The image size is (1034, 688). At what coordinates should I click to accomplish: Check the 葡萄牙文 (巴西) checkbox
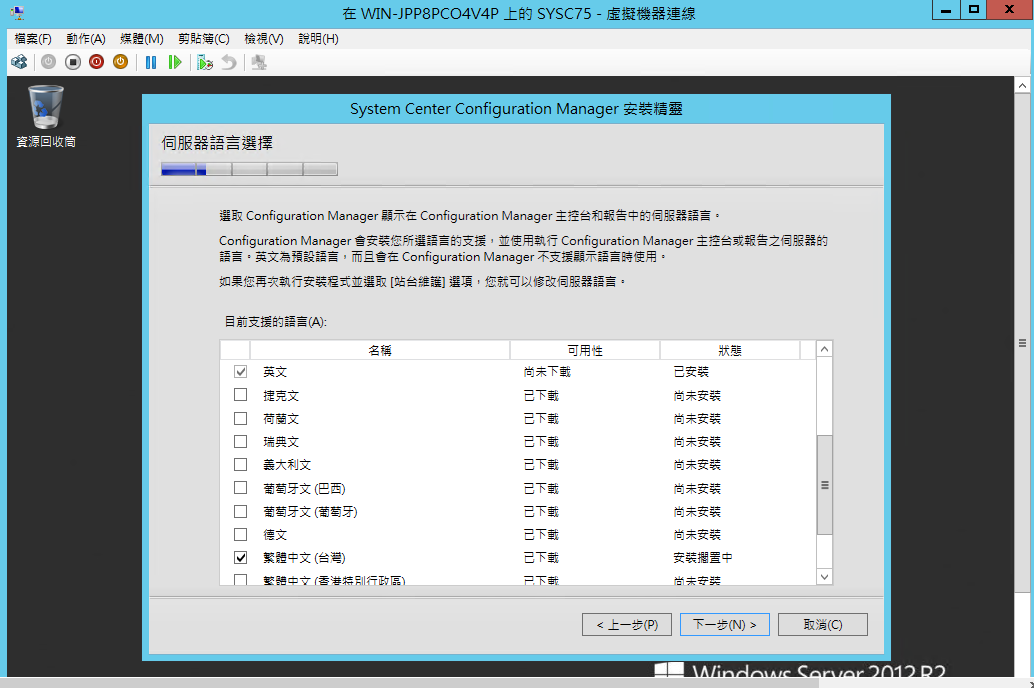point(241,487)
